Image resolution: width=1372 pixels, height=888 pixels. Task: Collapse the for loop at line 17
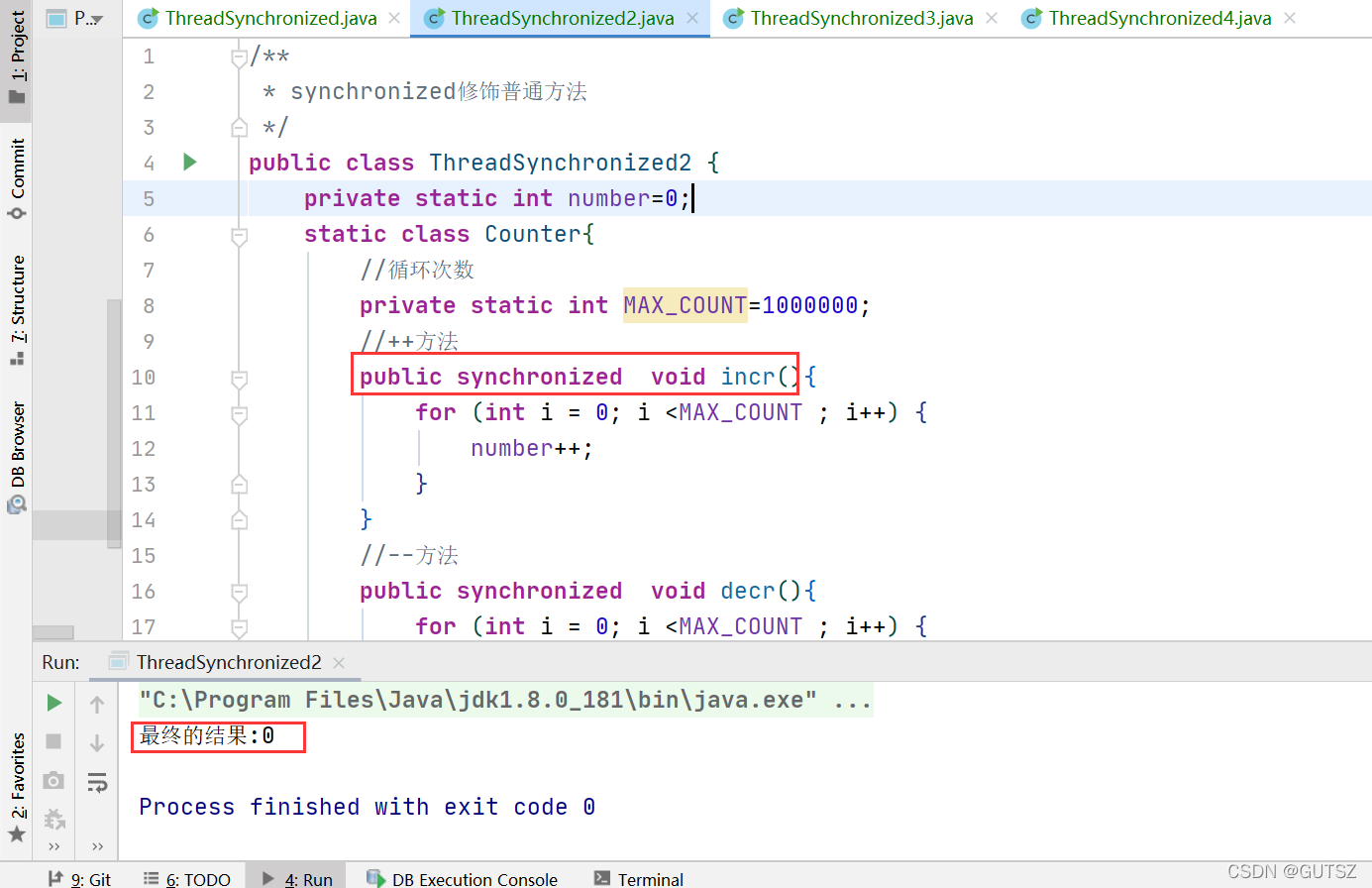pyautogui.click(x=239, y=627)
